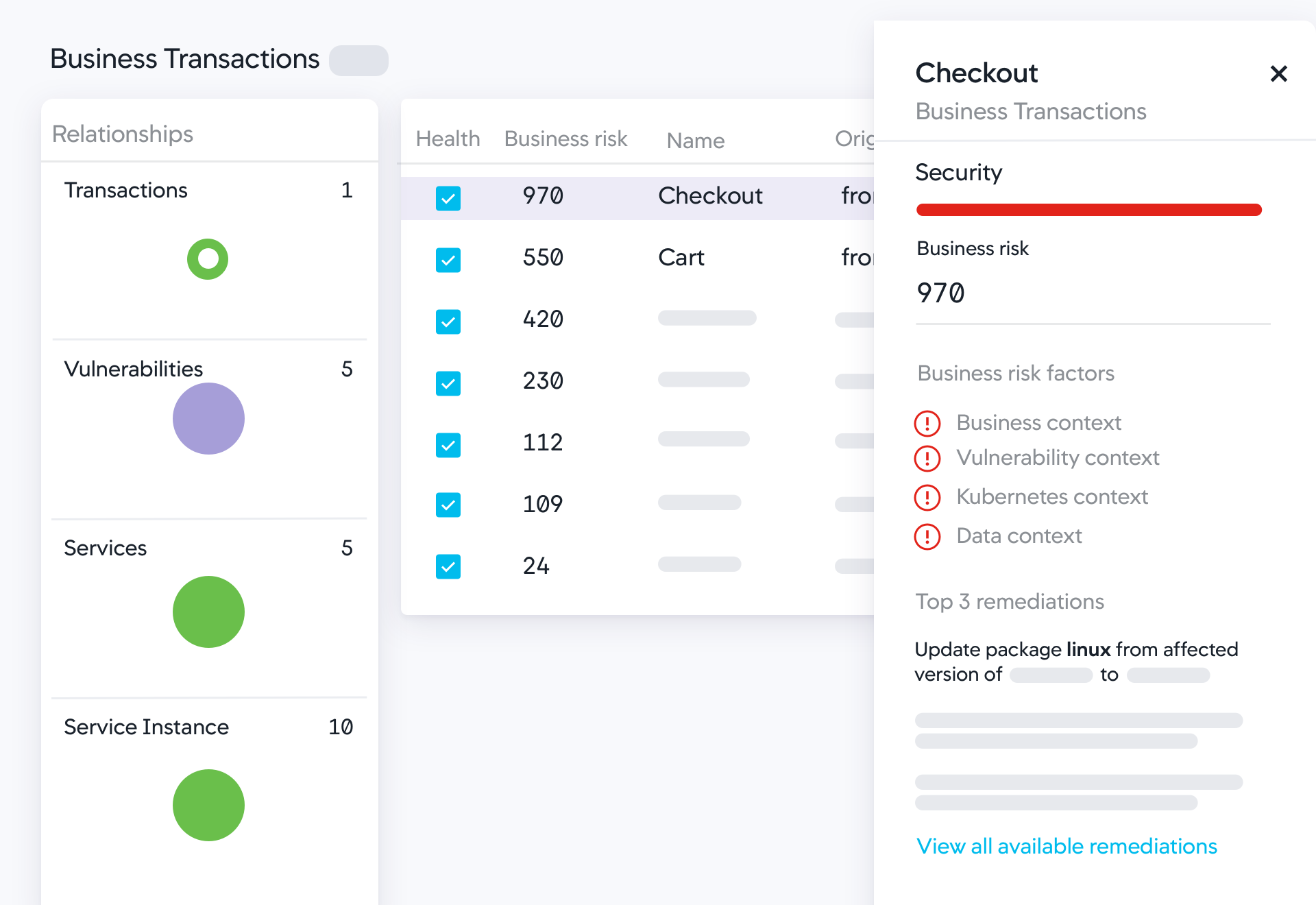Click the Kubernetes context warning icon
The width and height of the screenshot is (1316, 905).
click(x=927, y=497)
